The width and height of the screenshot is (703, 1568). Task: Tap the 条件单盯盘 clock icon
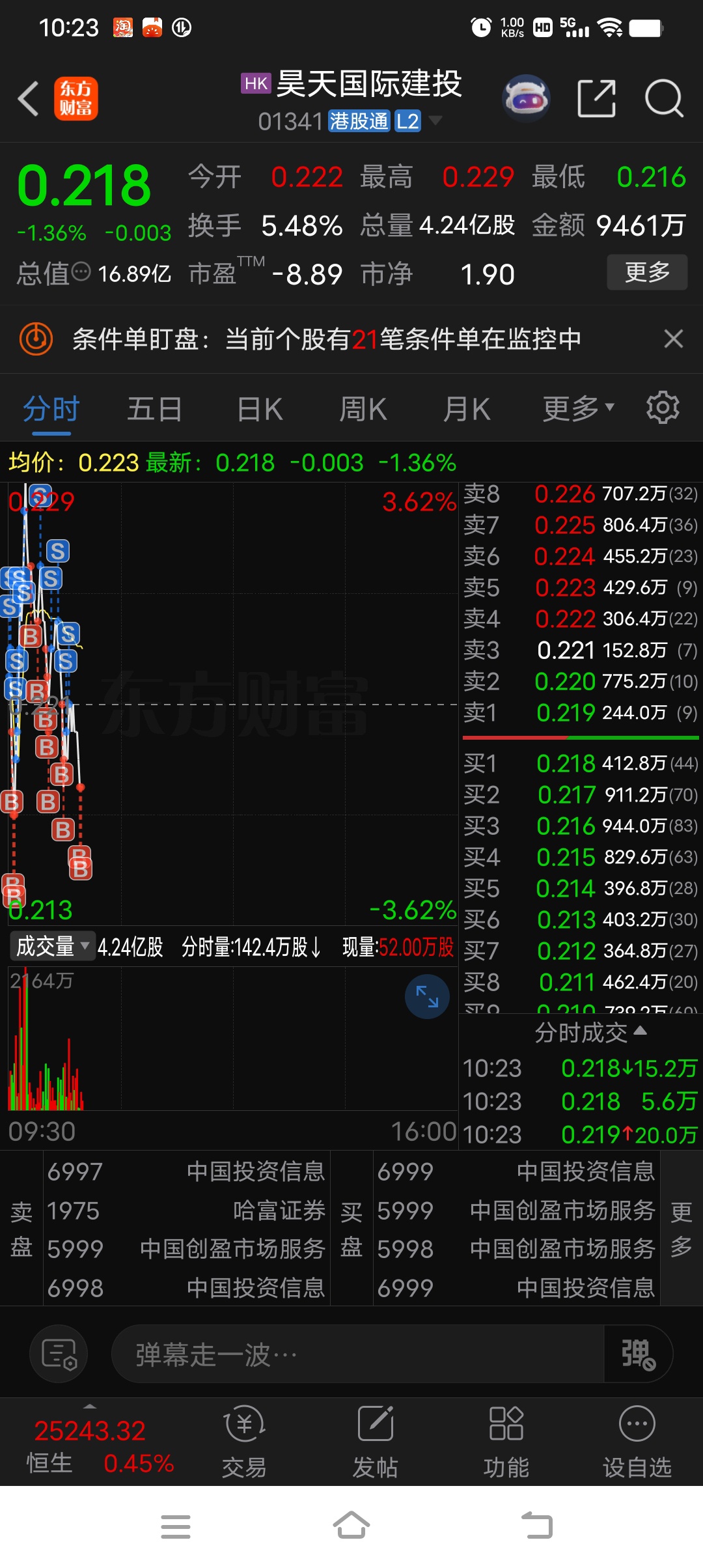(x=36, y=339)
